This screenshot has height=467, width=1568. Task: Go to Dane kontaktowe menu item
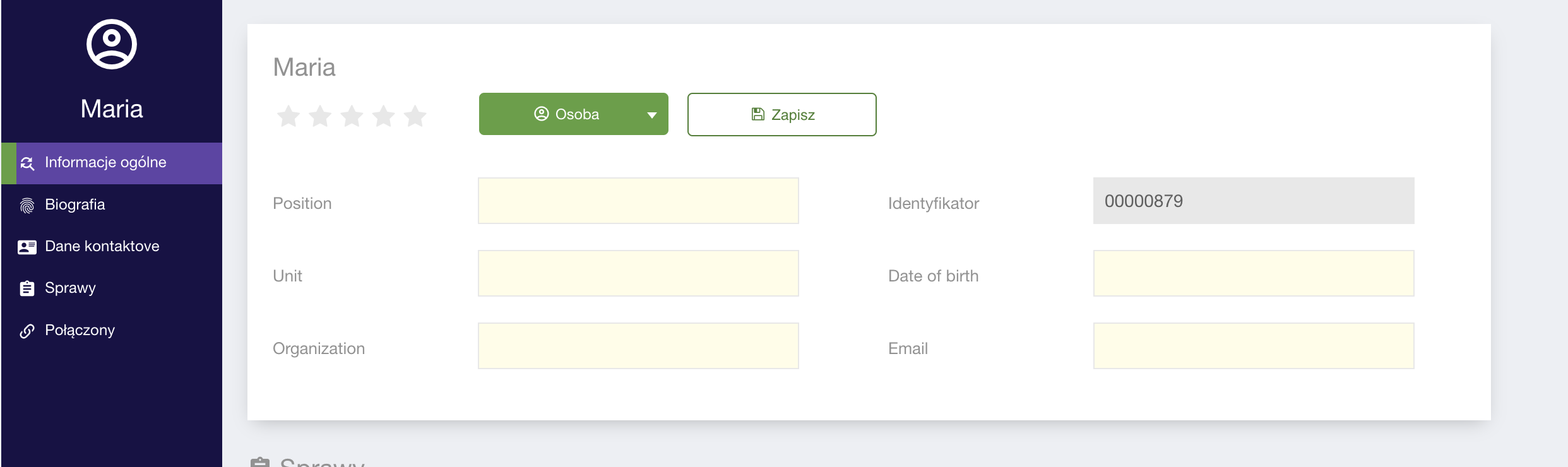pos(102,246)
